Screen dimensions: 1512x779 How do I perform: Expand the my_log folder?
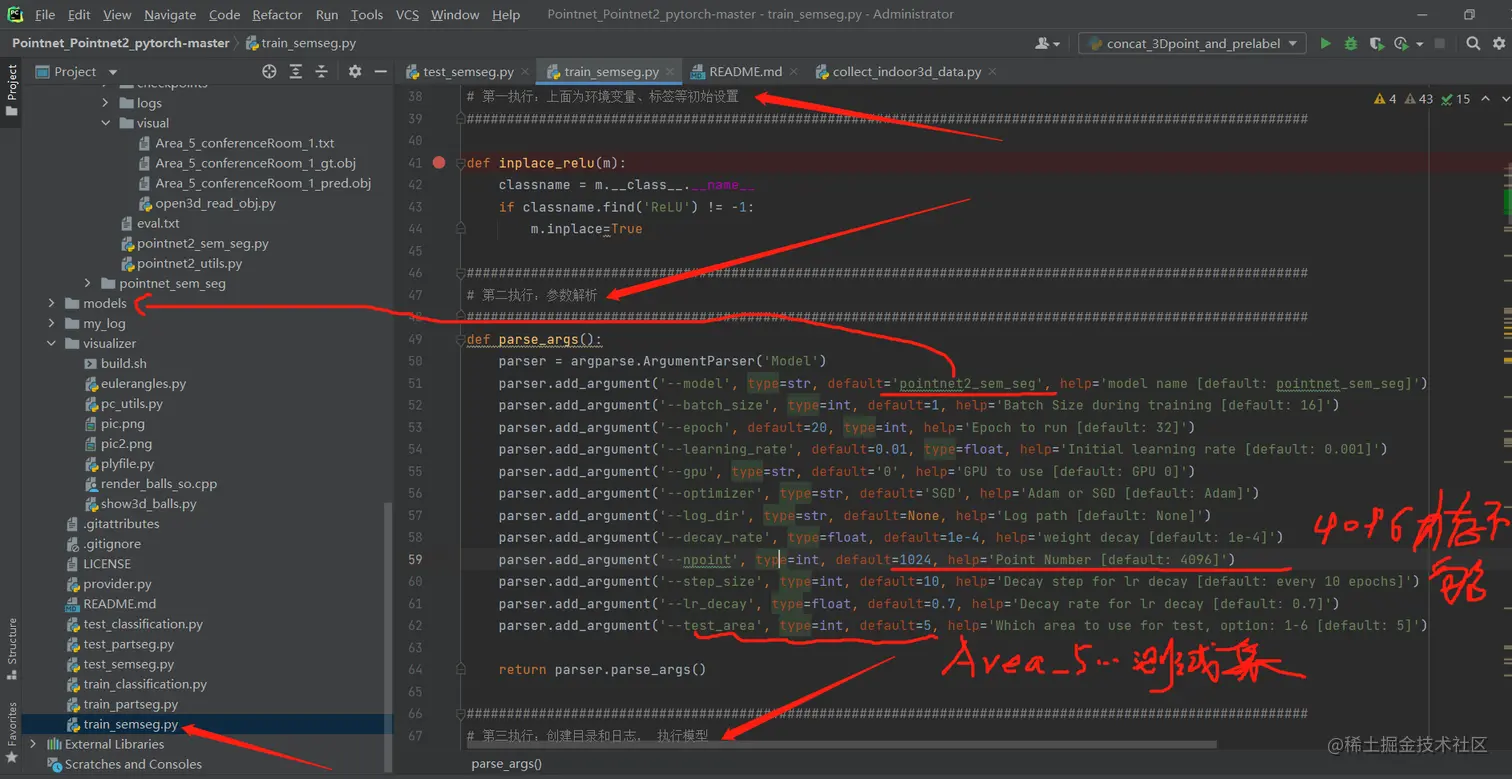[51, 323]
